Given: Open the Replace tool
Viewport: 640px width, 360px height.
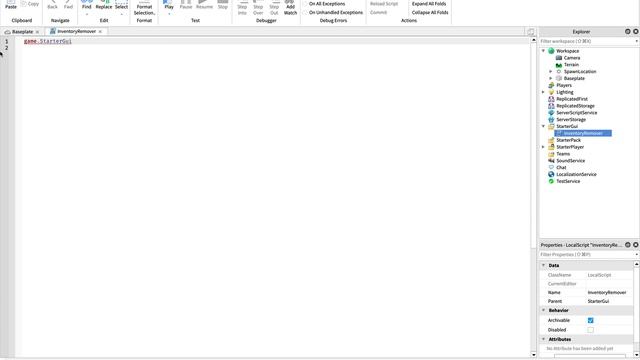Looking at the screenshot, I should 104,5.
